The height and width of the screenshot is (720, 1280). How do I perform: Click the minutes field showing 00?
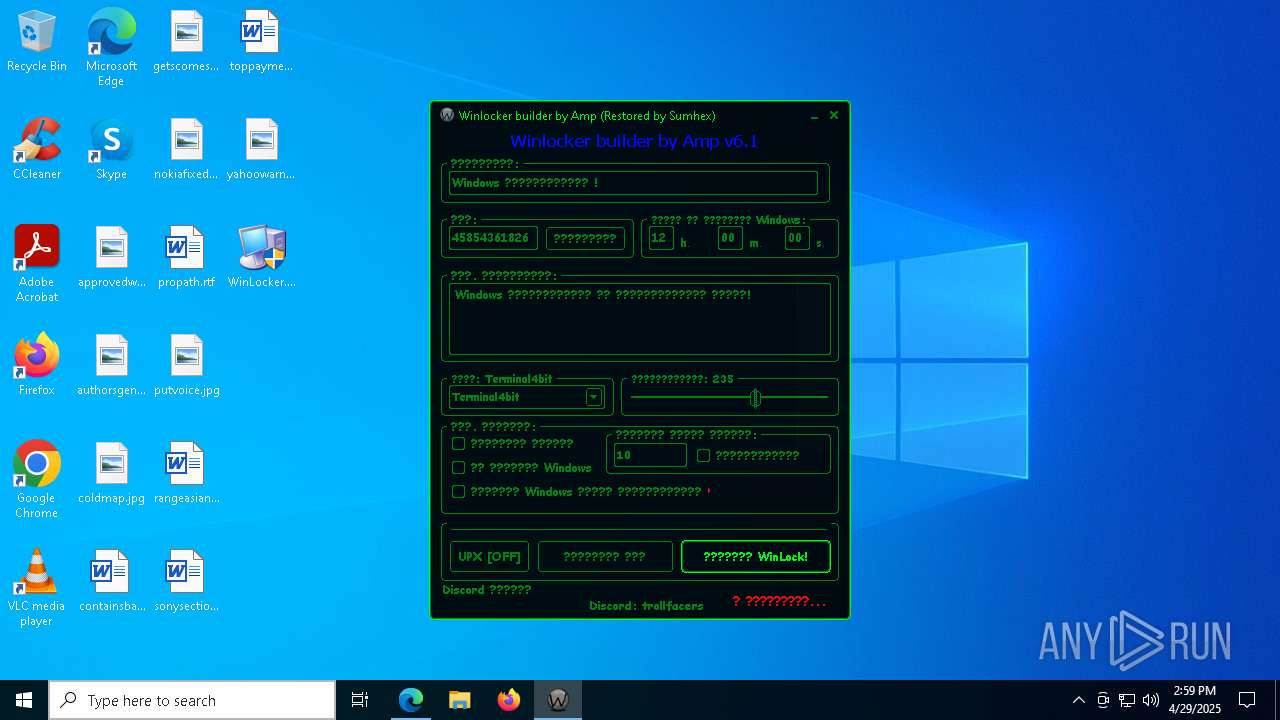(x=730, y=238)
